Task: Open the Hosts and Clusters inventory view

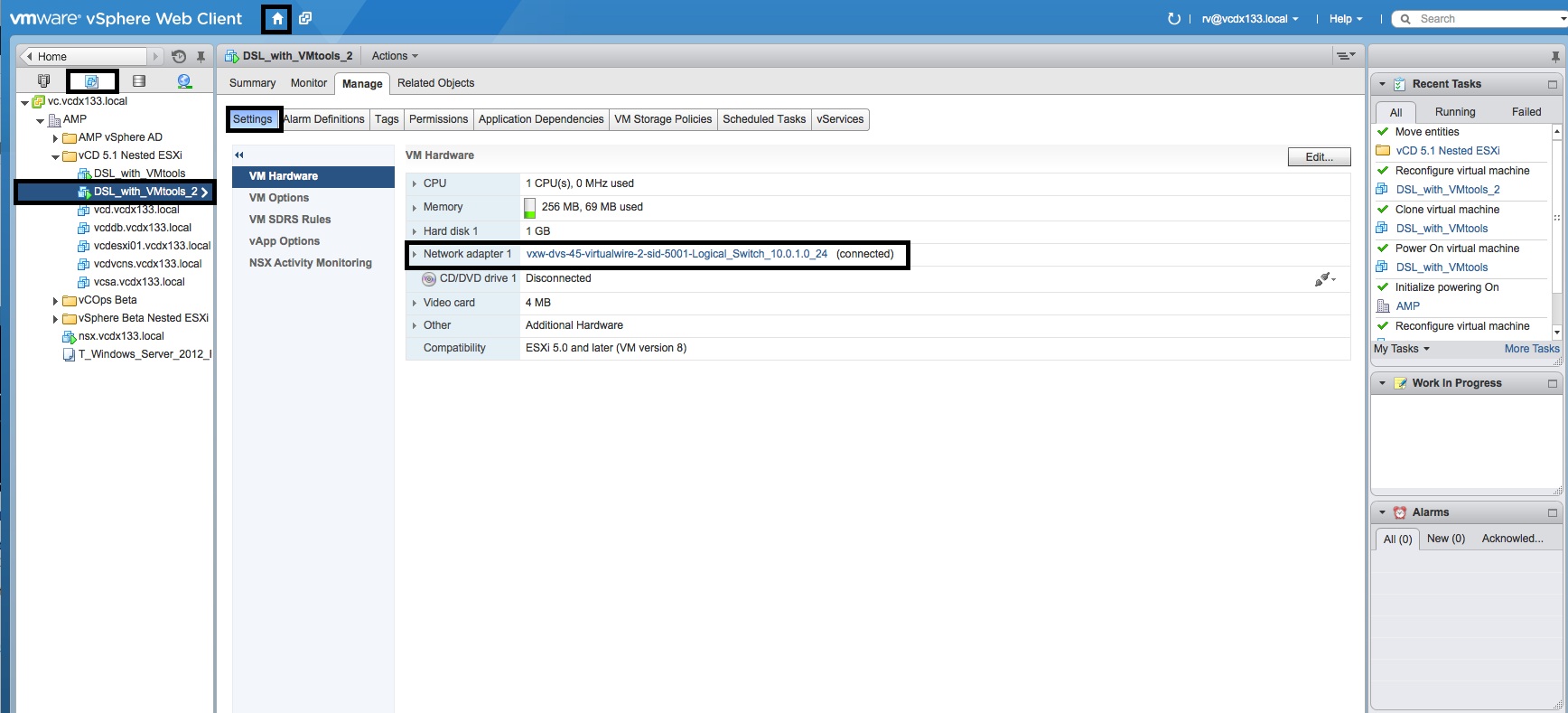Action: tap(43, 81)
